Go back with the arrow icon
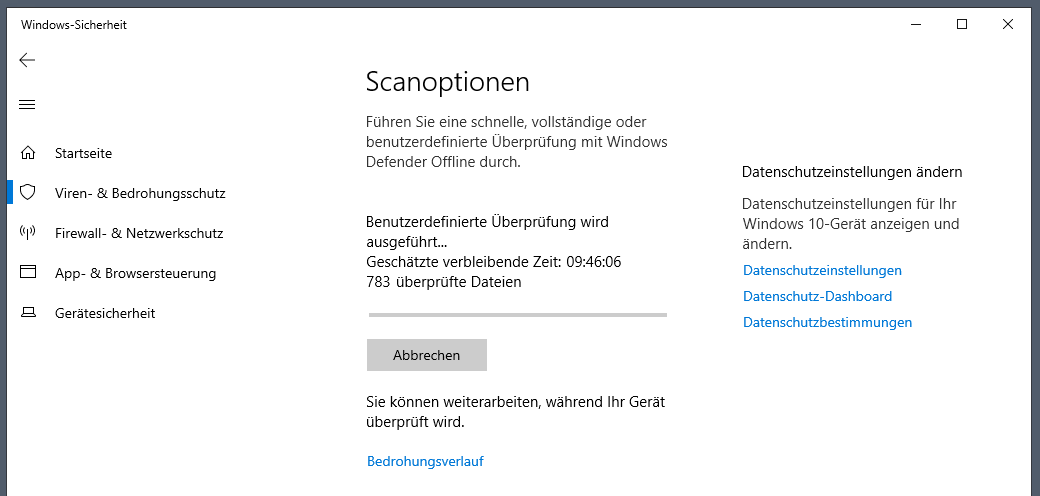This screenshot has width=1040, height=496. point(27,60)
